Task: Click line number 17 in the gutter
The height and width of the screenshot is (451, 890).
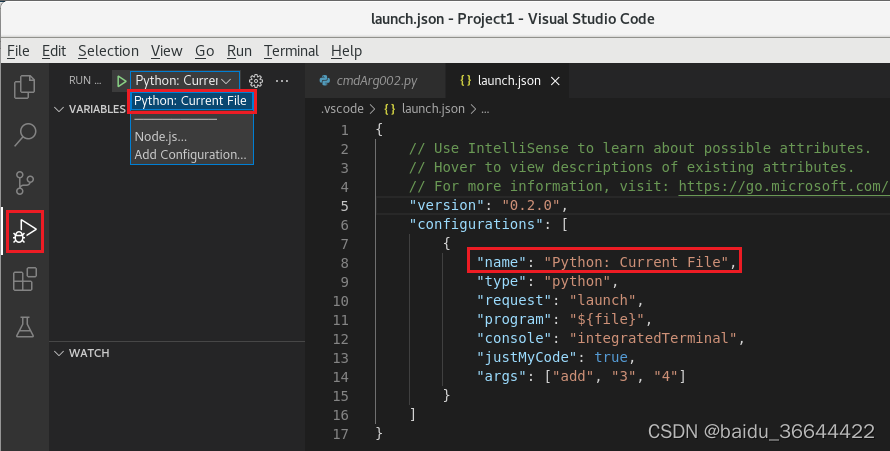Action: [341, 434]
